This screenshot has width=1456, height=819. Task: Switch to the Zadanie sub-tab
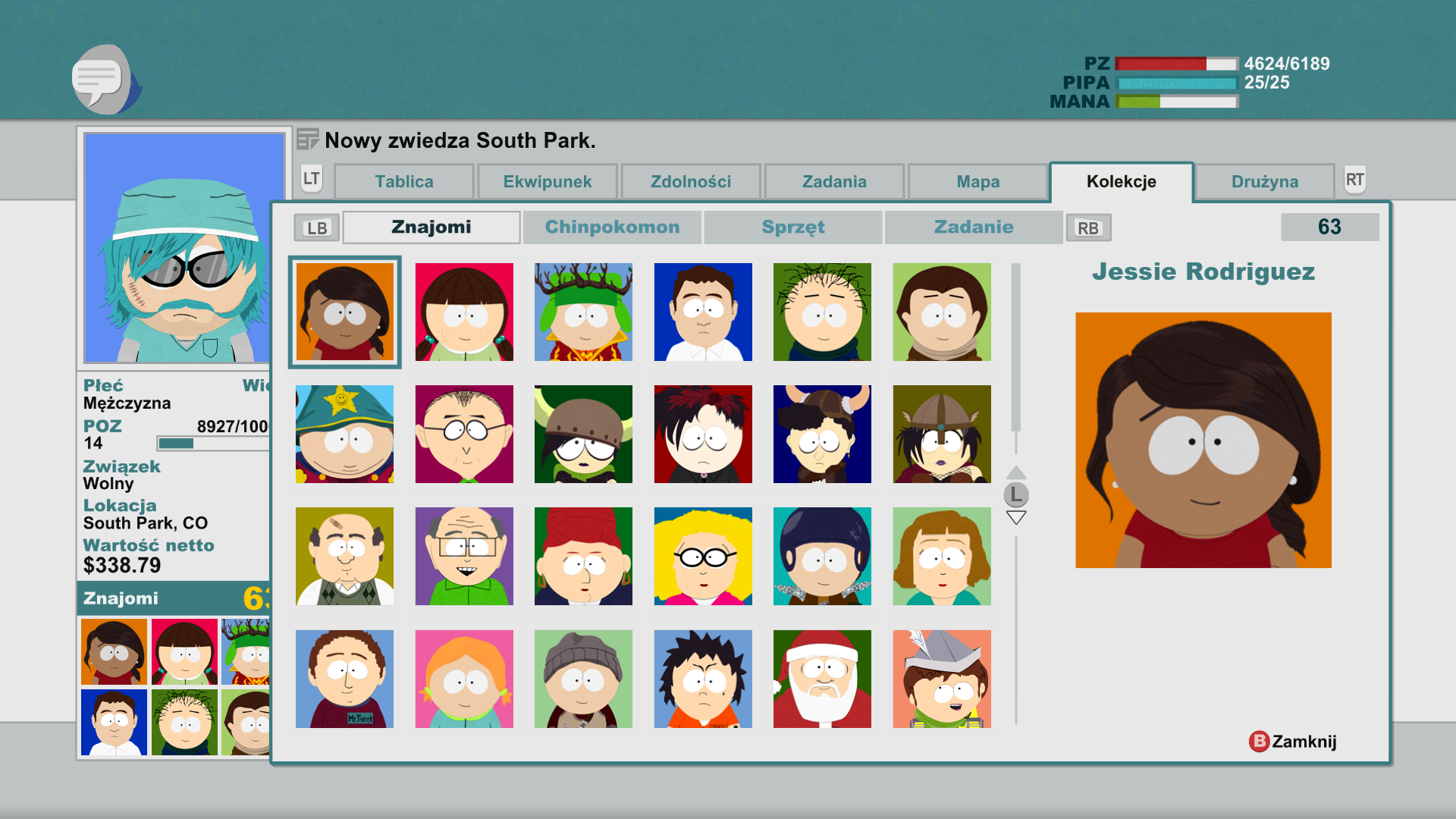974,227
